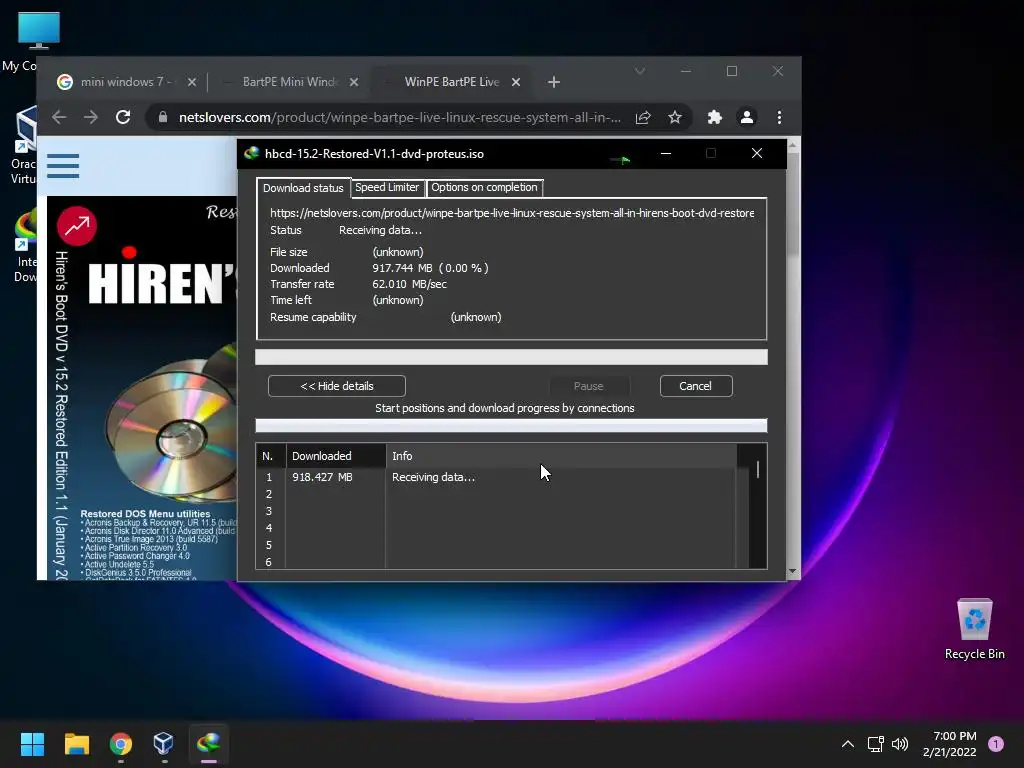Select Internet Download Manager desktop shortcut

(25, 247)
